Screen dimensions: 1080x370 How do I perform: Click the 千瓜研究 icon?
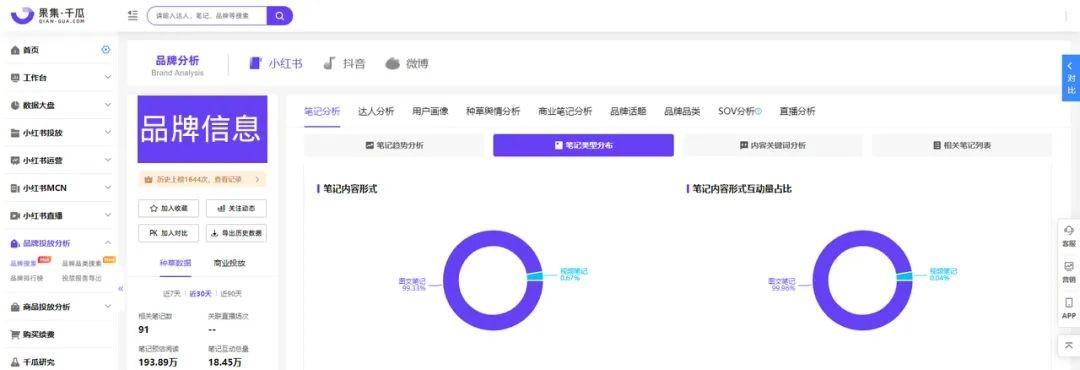coord(15,362)
